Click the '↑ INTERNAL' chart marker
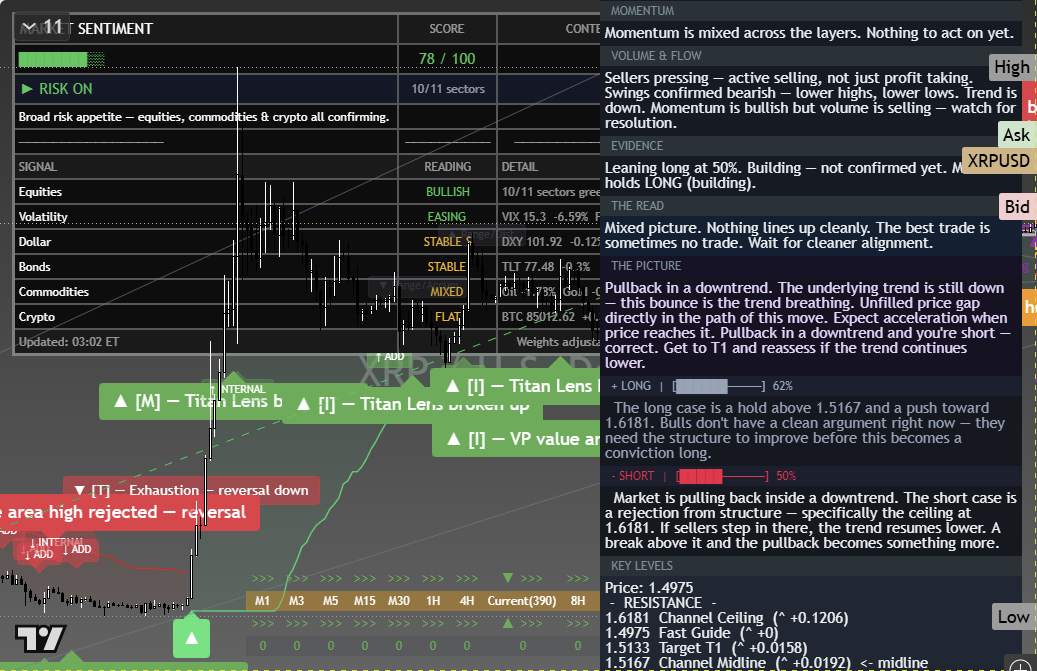This screenshot has width=1037, height=671. [x=237, y=389]
